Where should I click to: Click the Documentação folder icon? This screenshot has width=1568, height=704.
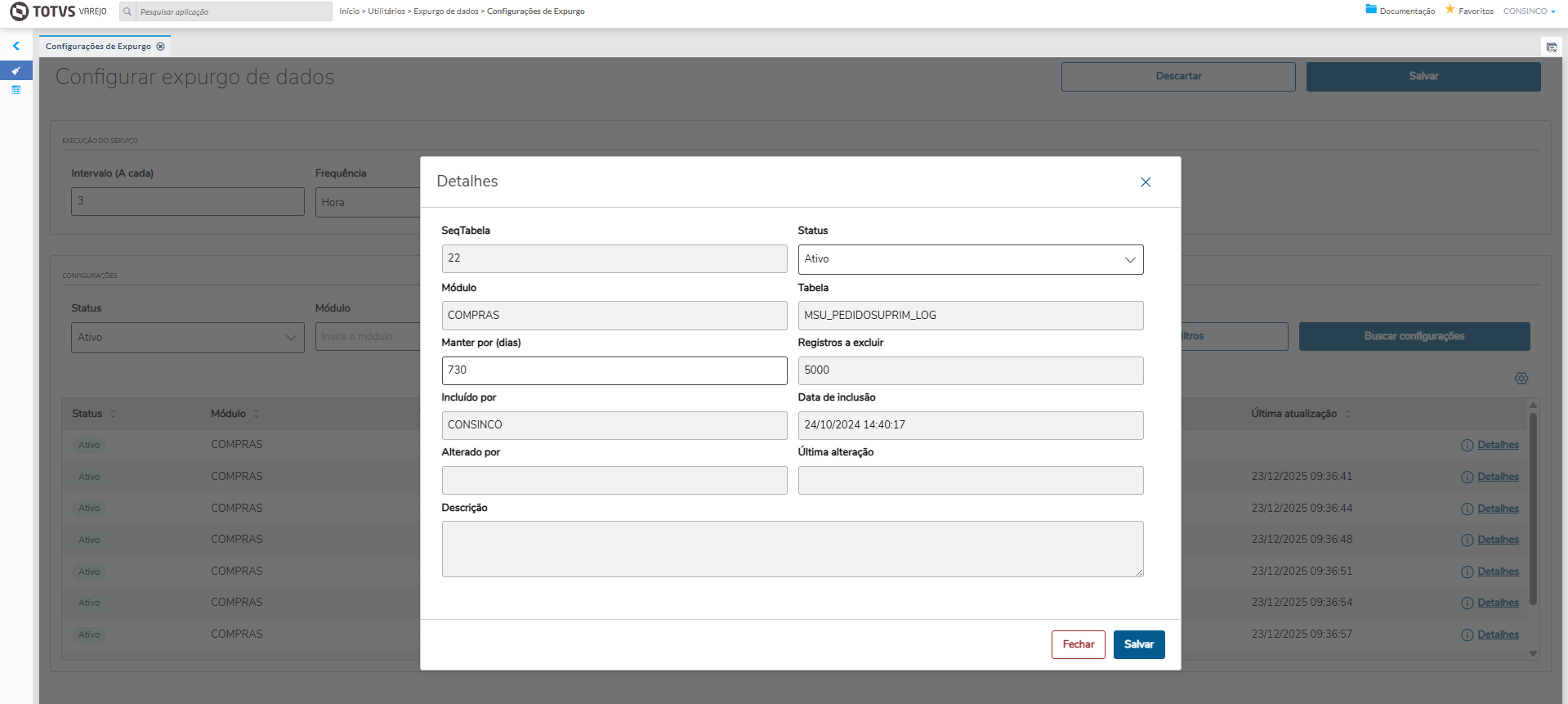pos(1371,10)
